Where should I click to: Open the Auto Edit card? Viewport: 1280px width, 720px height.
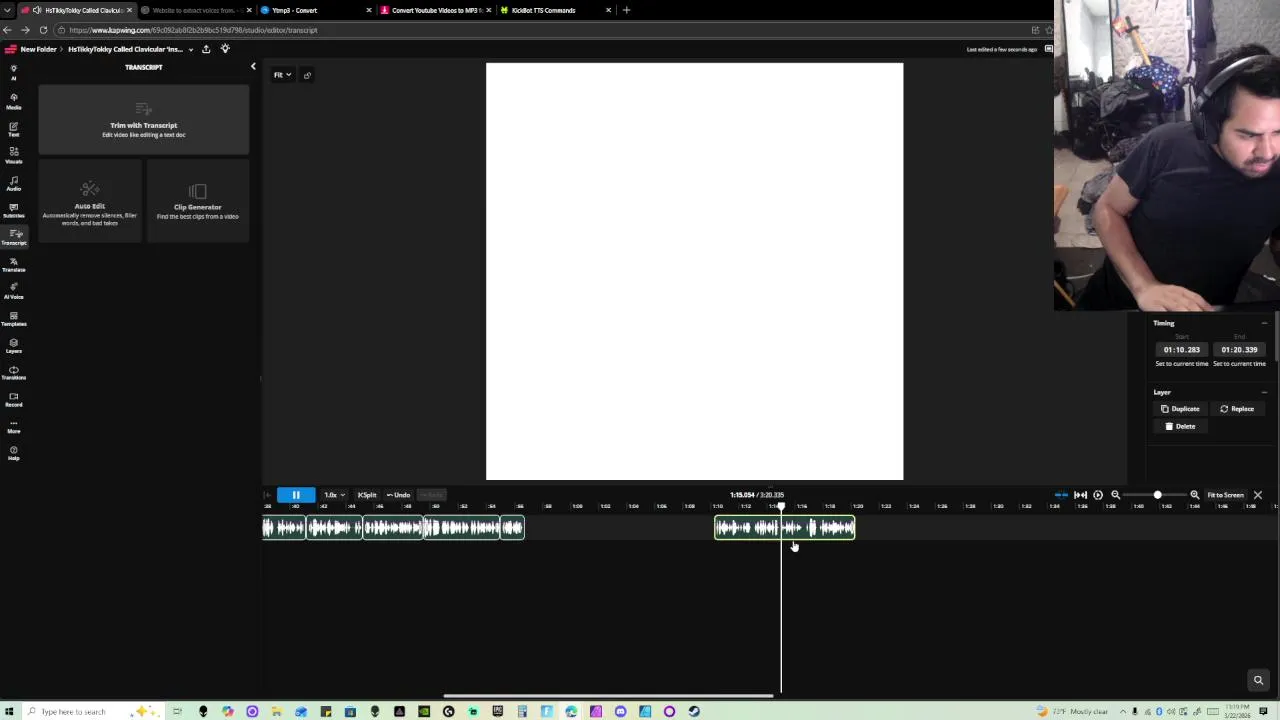90,203
